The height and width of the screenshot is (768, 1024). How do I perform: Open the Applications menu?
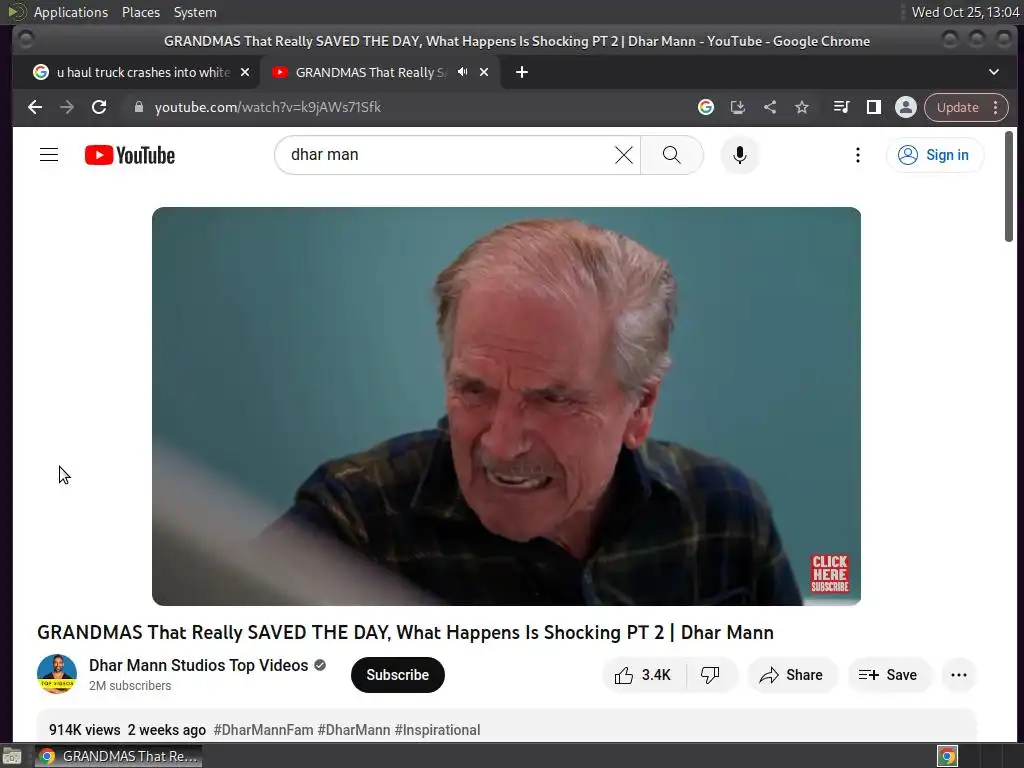point(71,12)
